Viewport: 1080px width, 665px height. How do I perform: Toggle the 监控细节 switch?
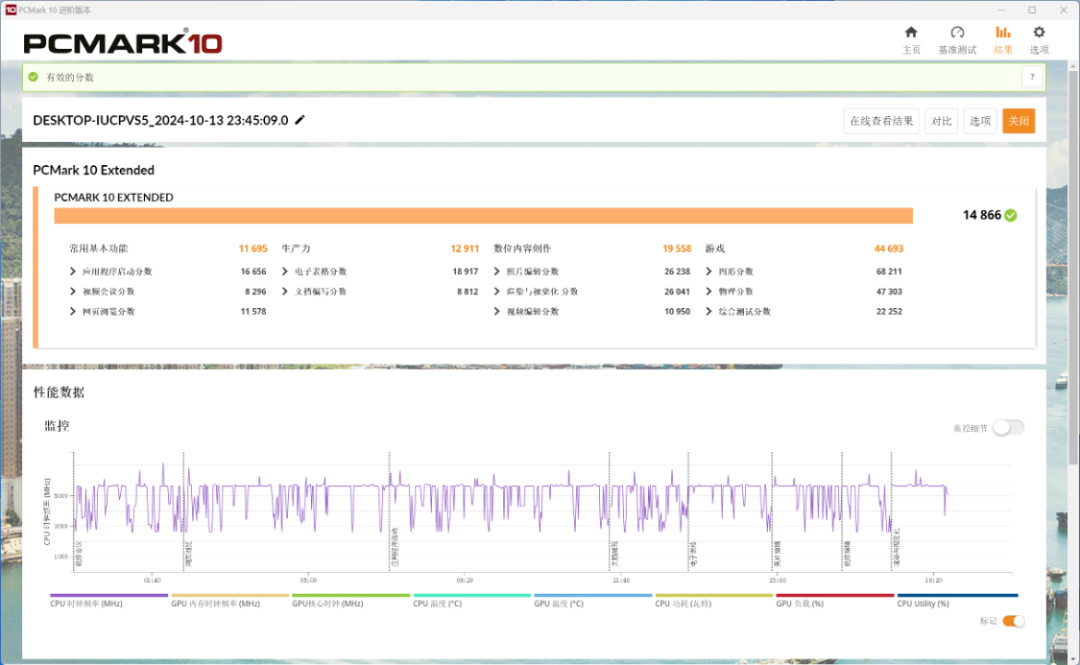pos(1008,428)
